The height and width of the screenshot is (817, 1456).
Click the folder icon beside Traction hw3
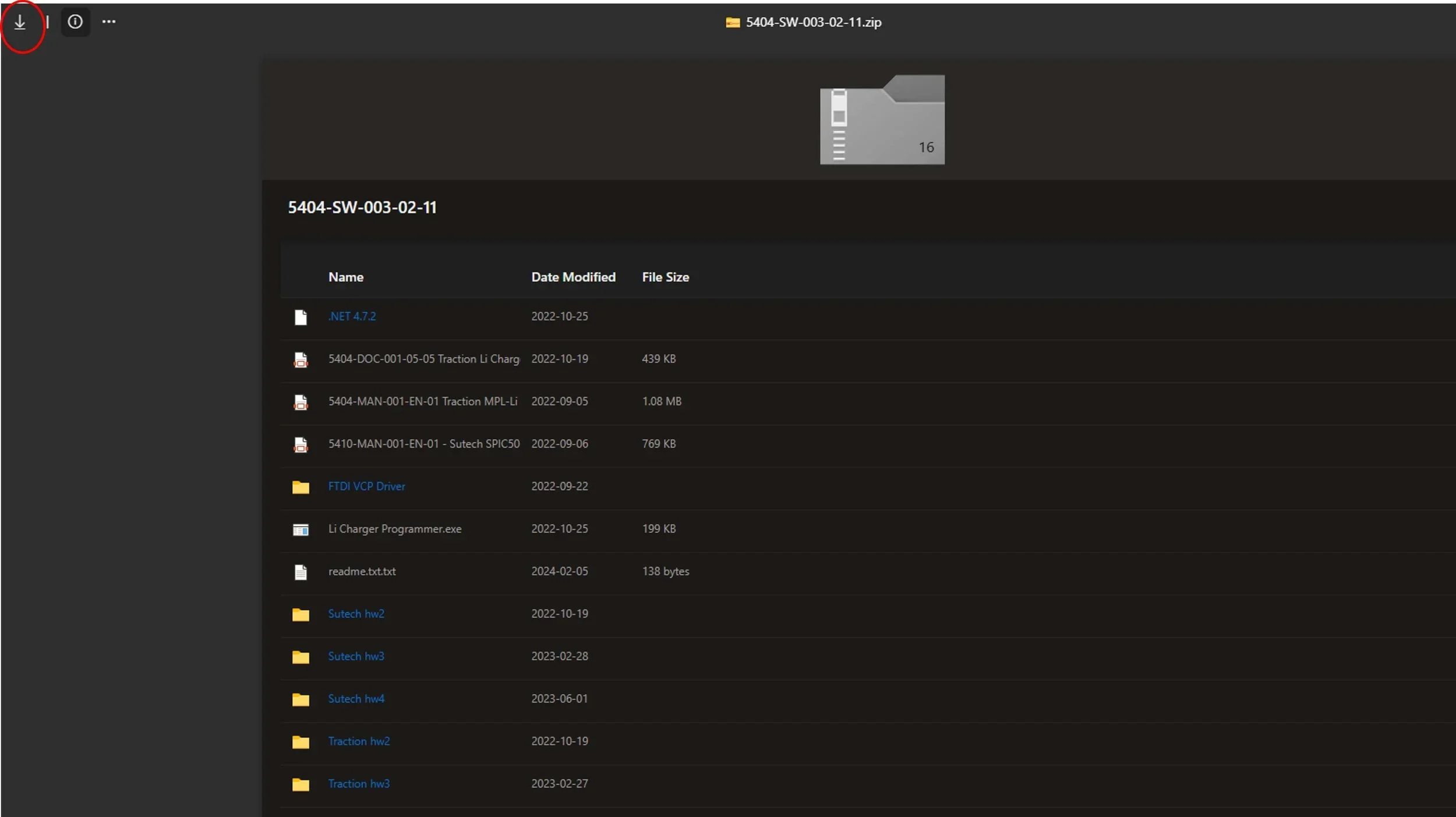click(x=301, y=784)
